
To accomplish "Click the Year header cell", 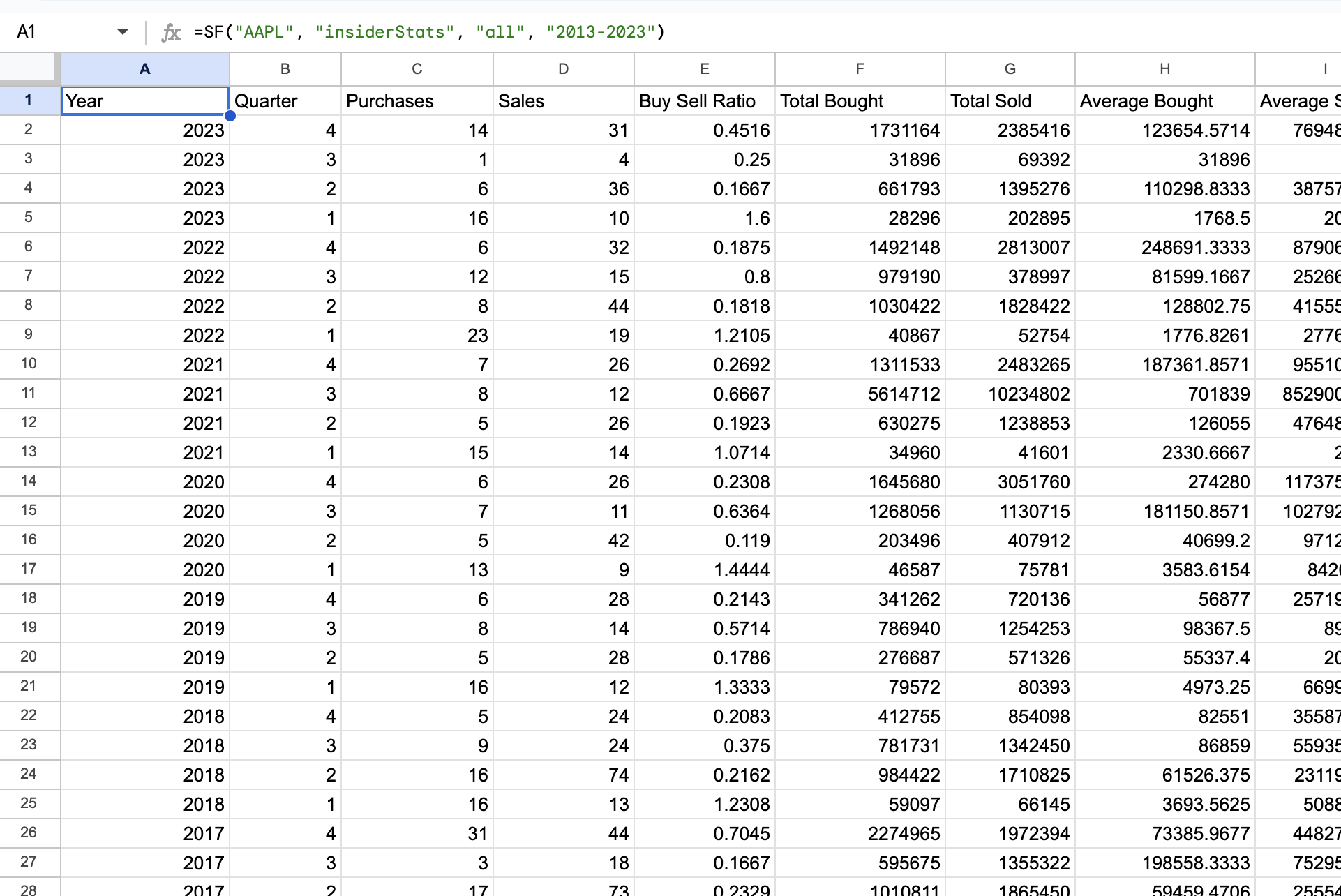I will 144,100.
